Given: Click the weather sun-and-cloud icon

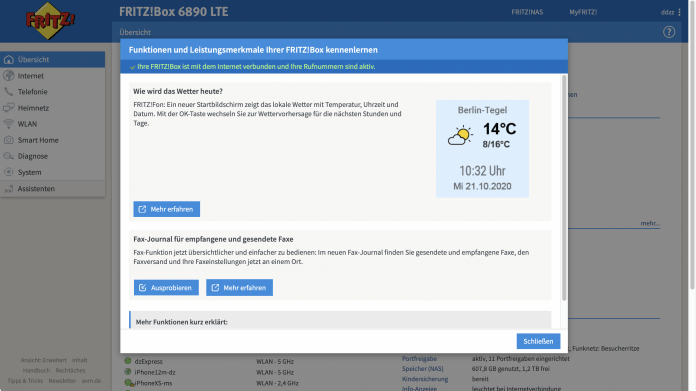Looking at the screenshot, I should click(x=460, y=135).
